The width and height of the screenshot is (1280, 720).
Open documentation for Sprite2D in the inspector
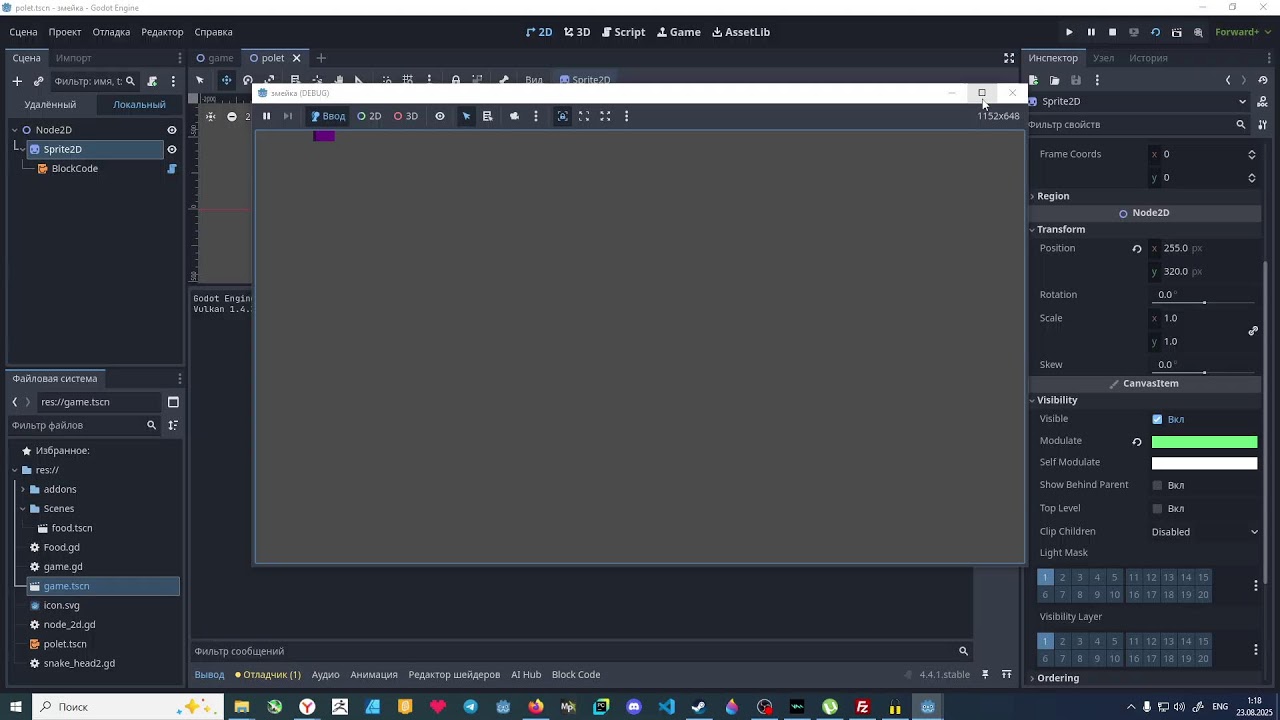[x=1263, y=101]
